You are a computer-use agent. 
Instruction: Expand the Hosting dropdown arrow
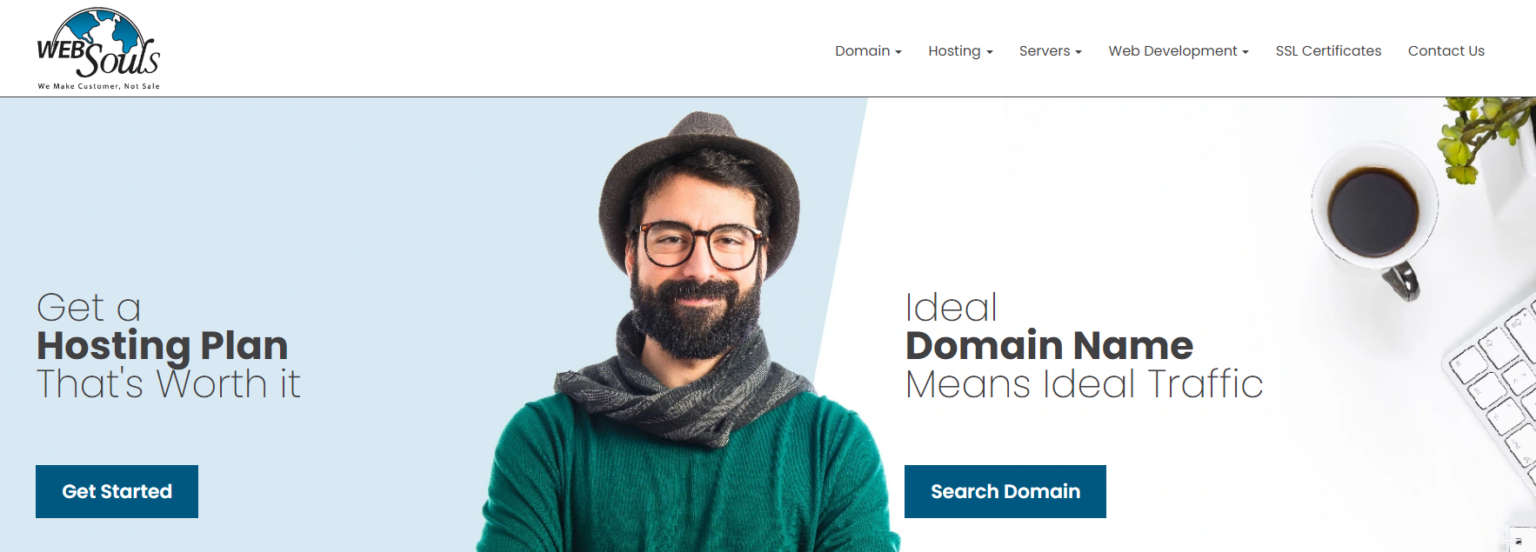989,52
